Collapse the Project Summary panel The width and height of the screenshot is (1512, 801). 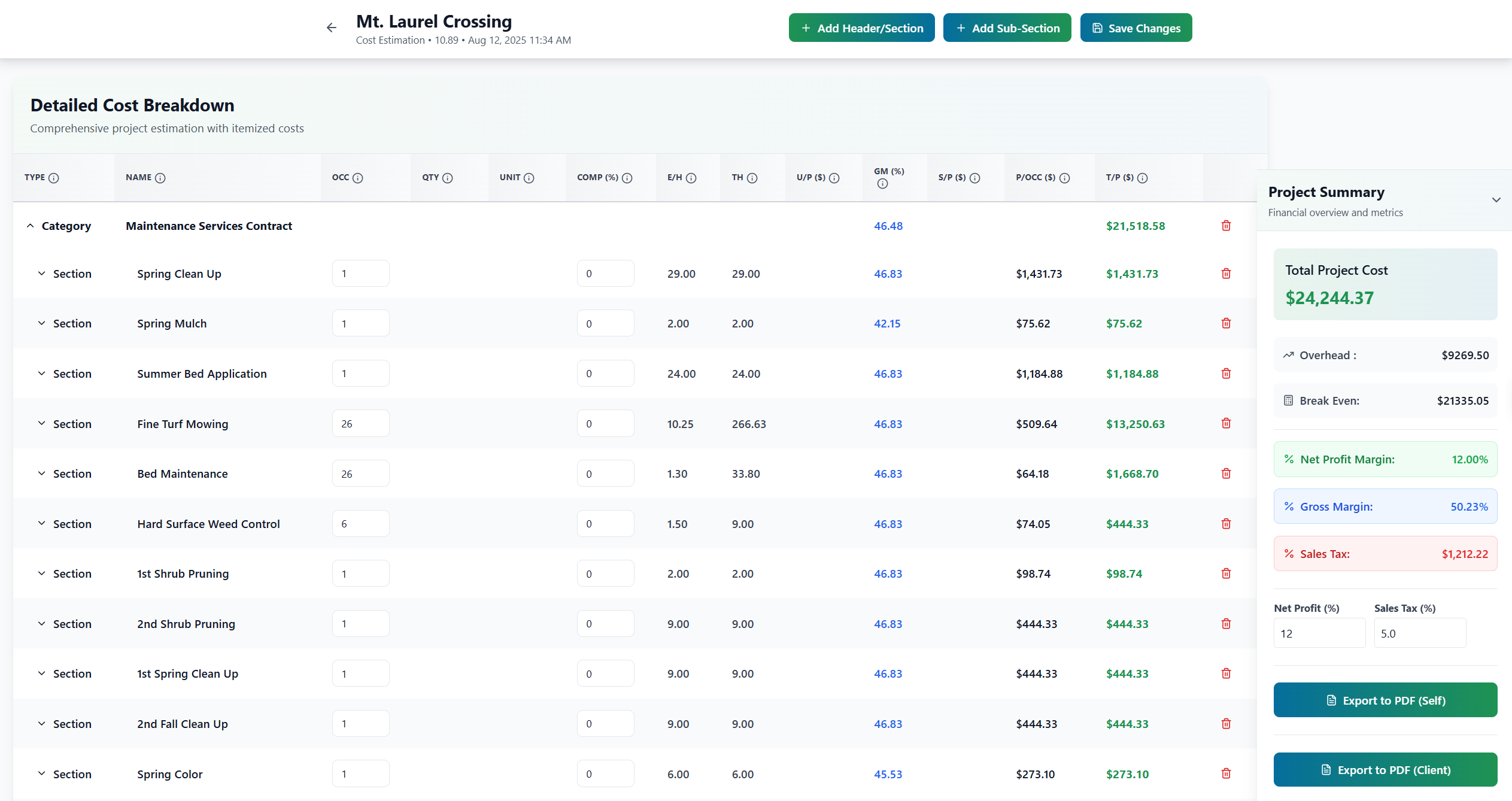click(x=1496, y=200)
